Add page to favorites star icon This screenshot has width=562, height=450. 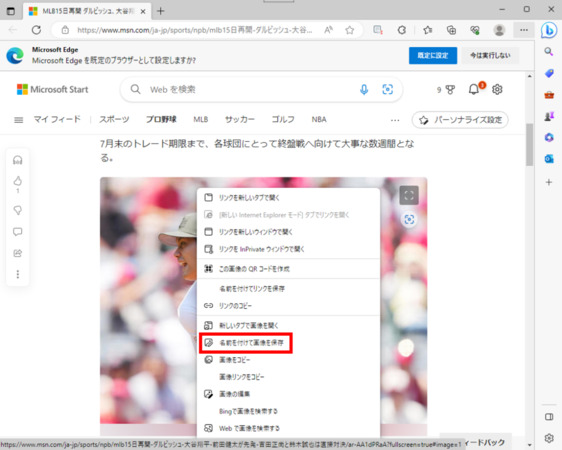point(350,30)
